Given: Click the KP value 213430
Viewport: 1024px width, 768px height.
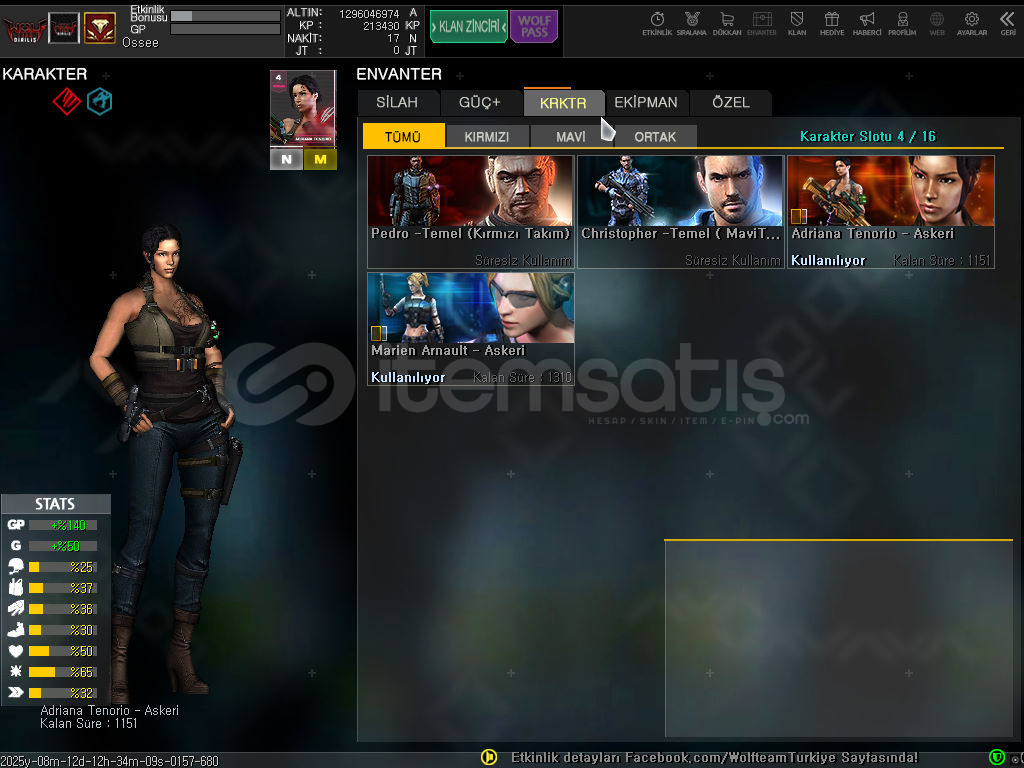Looking at the screenshot, I should click(381, 26).
